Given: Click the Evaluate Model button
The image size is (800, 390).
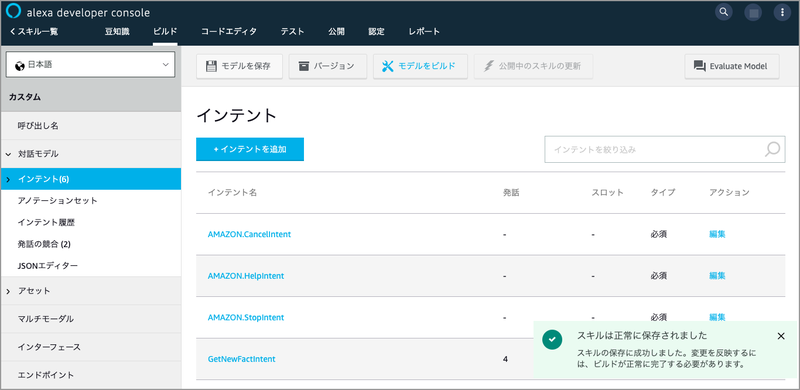Looking at the screenshot, I should [732, 66].
